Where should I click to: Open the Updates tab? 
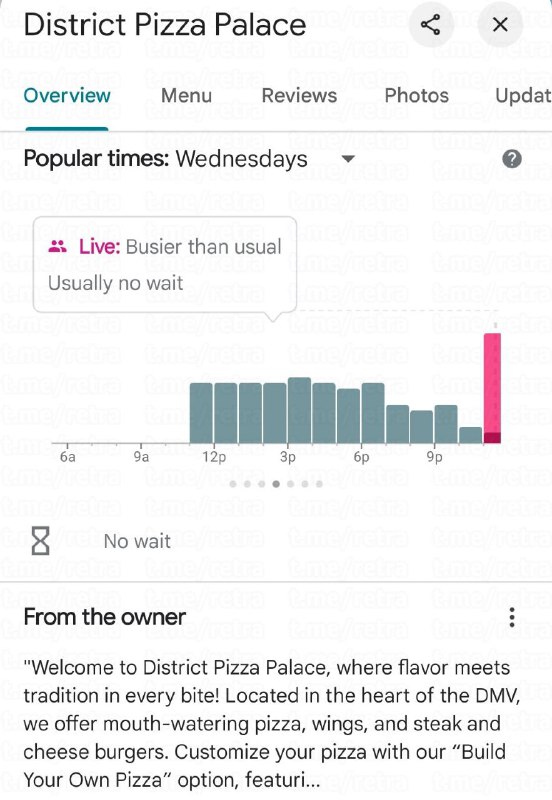click(523, 95)
